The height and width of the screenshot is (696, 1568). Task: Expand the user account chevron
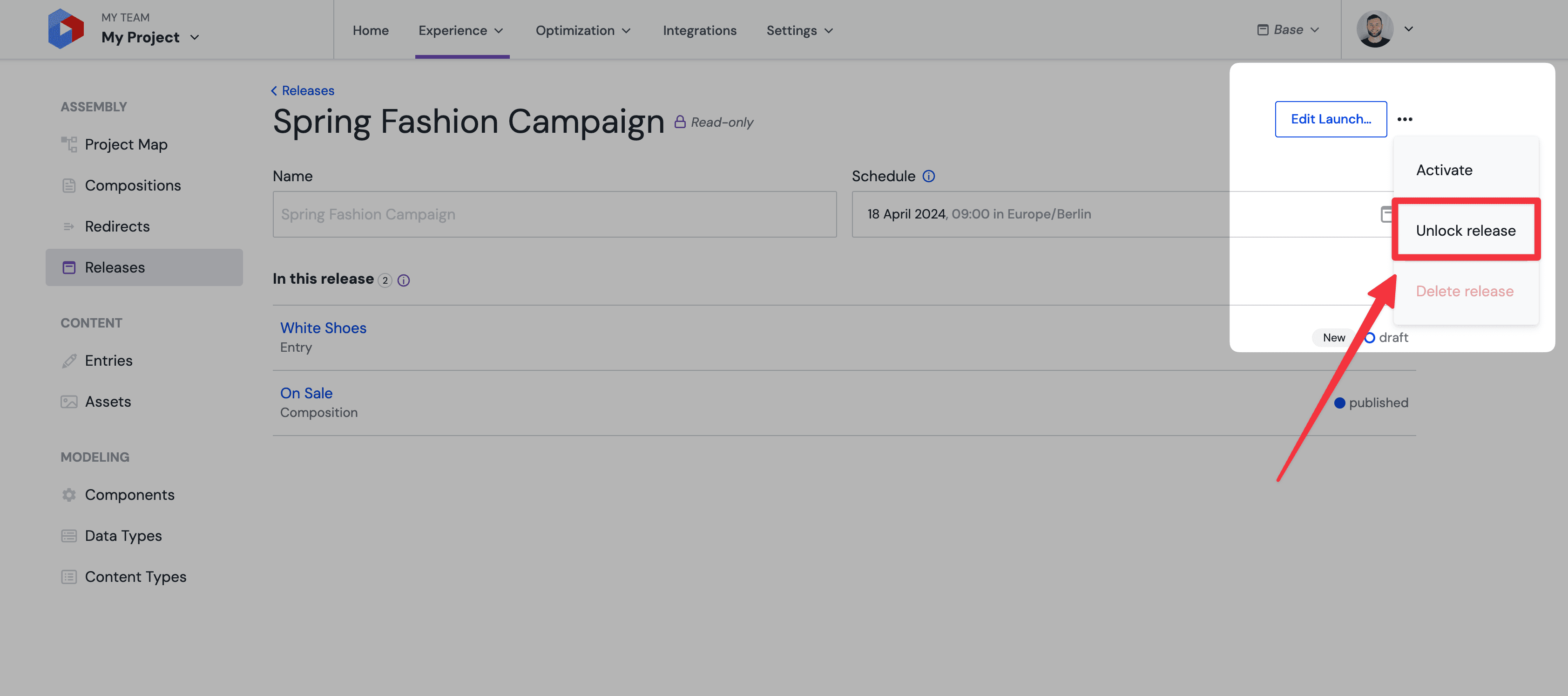click(1408, 28)
